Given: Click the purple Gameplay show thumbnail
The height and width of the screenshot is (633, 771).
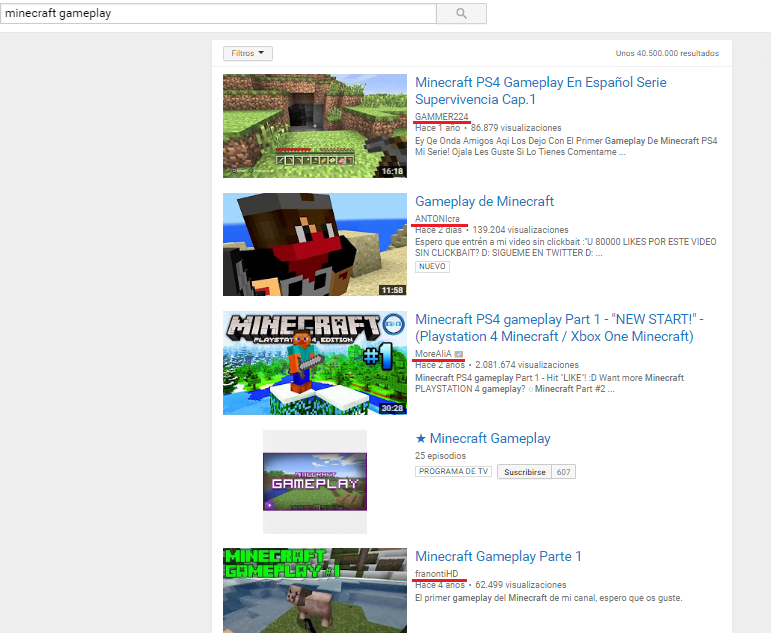Looking at the screenshot, I should pyautogui.click(x=314, y=481).
